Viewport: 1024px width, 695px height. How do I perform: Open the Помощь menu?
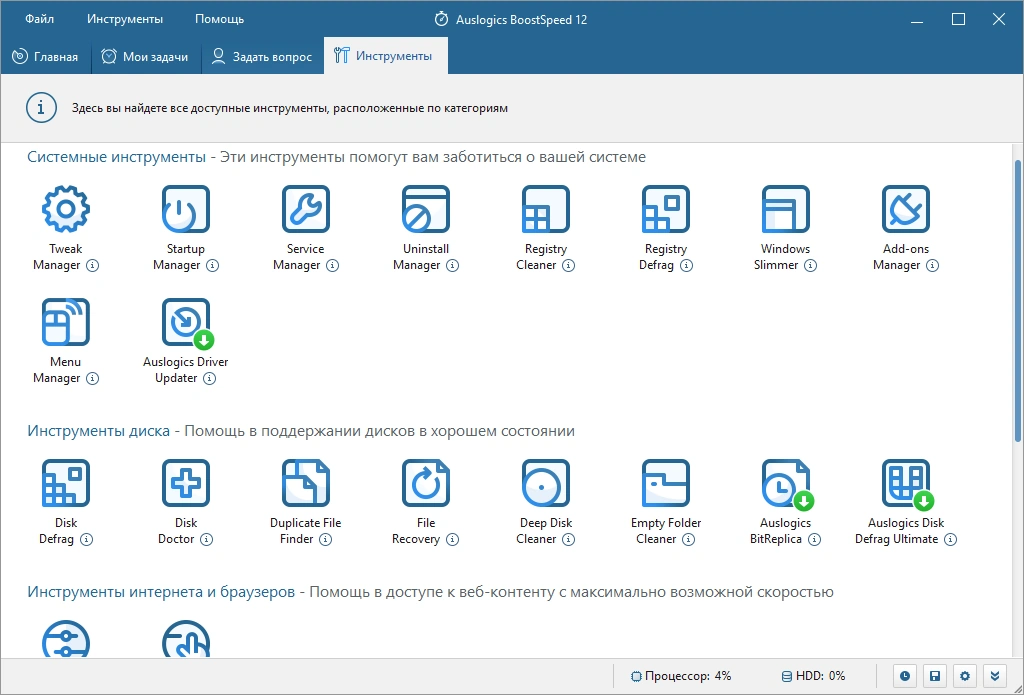click(219, 19)
